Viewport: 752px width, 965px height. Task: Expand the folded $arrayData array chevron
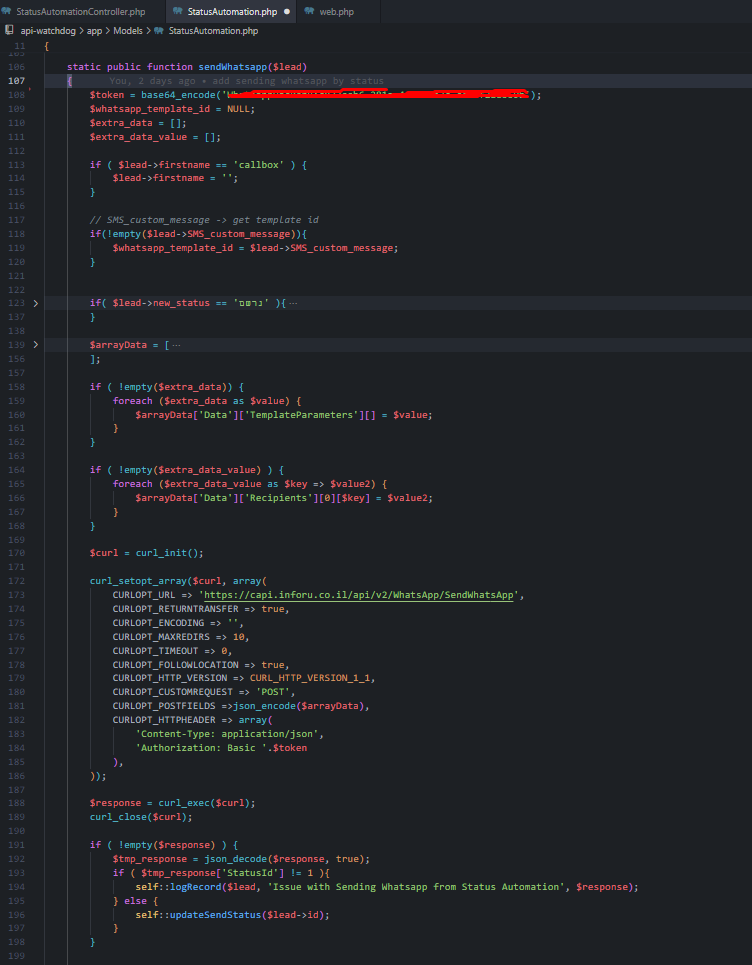click(36, 344)
